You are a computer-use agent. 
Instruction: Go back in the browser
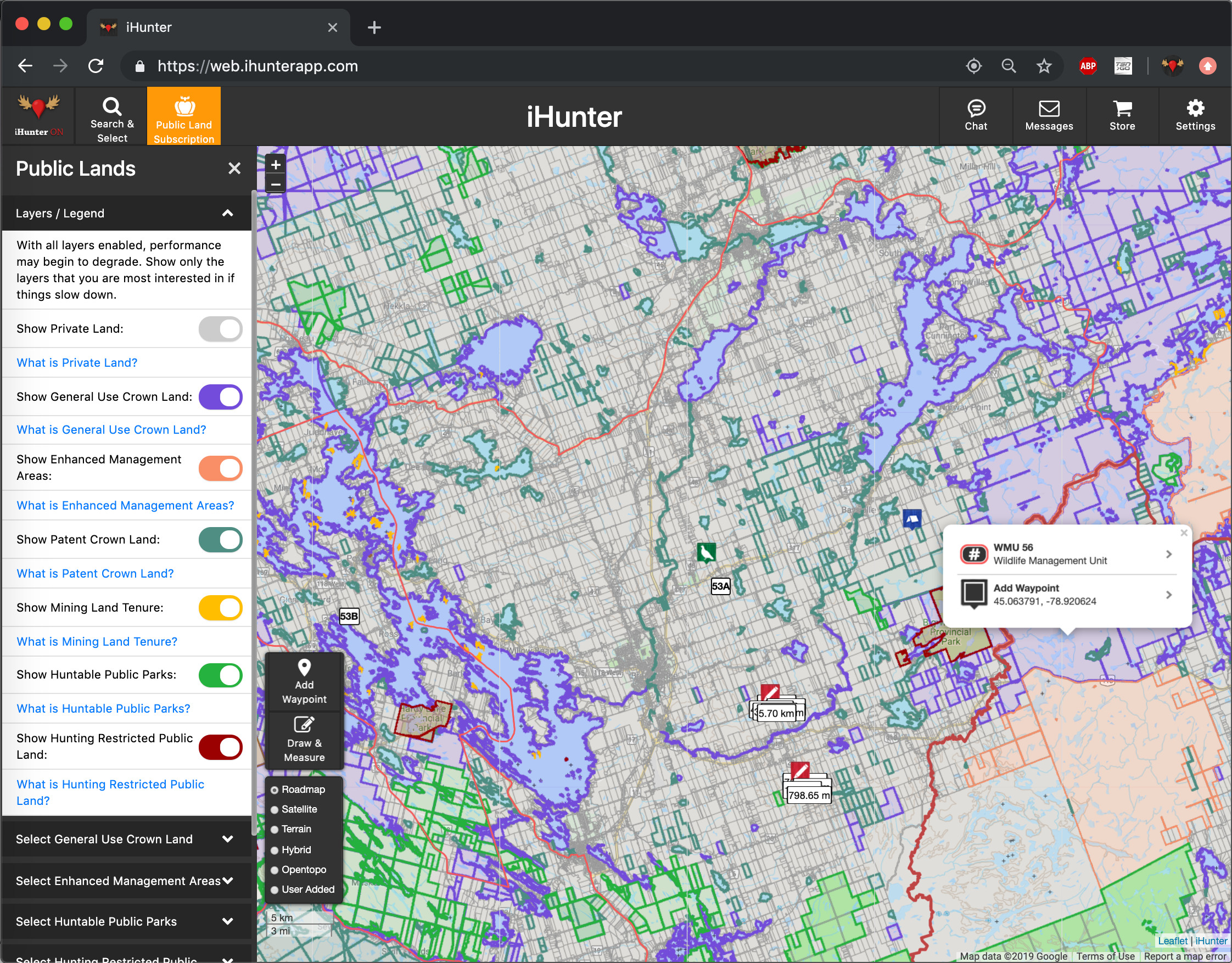pos(25,66)
